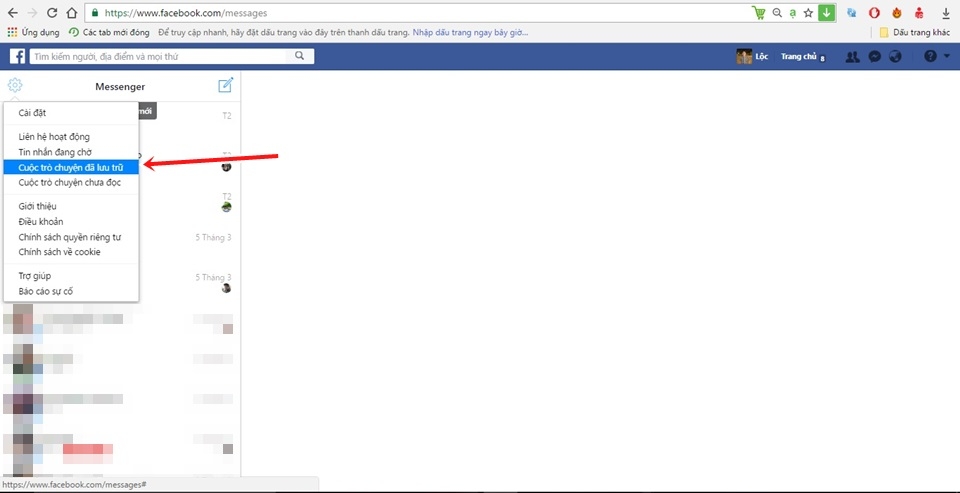Select 'Điều khoản' menu item
Image resolution: width=960 pixels, height=493 pixels.
click(71, 222)
